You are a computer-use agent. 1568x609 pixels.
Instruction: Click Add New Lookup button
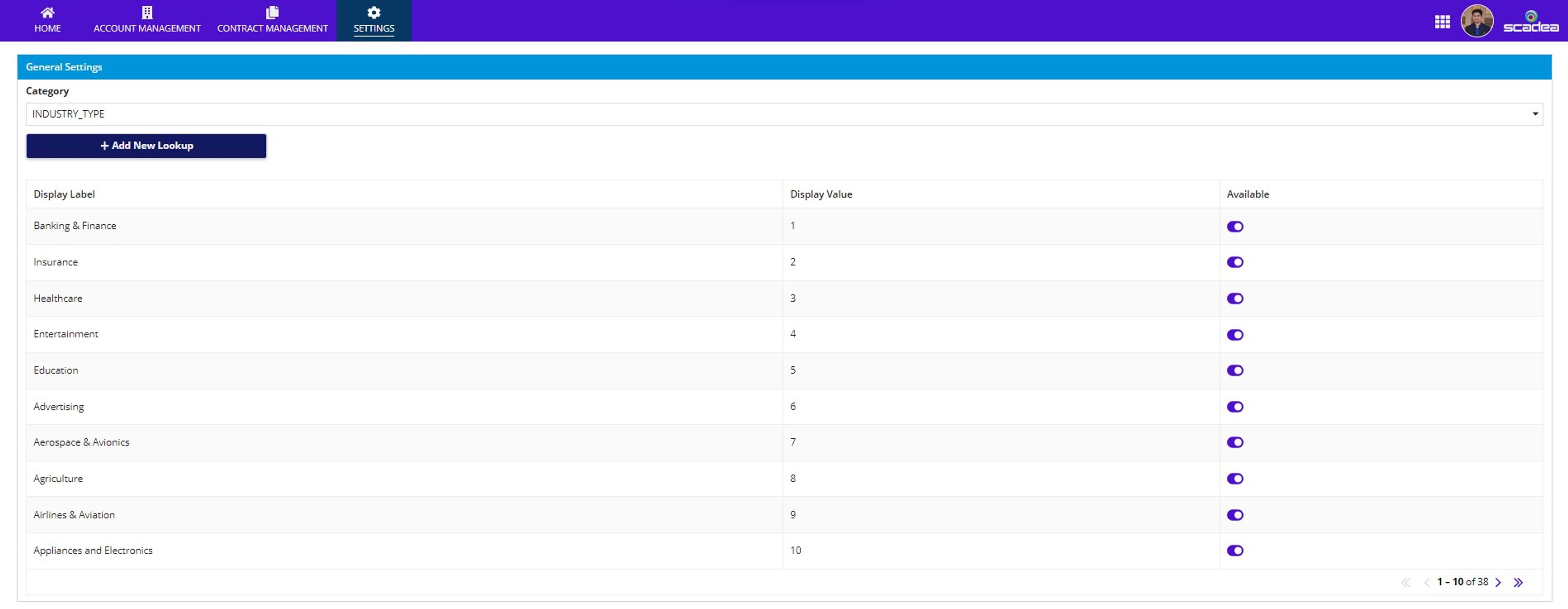pyautogui.click(x=146, y=145)
